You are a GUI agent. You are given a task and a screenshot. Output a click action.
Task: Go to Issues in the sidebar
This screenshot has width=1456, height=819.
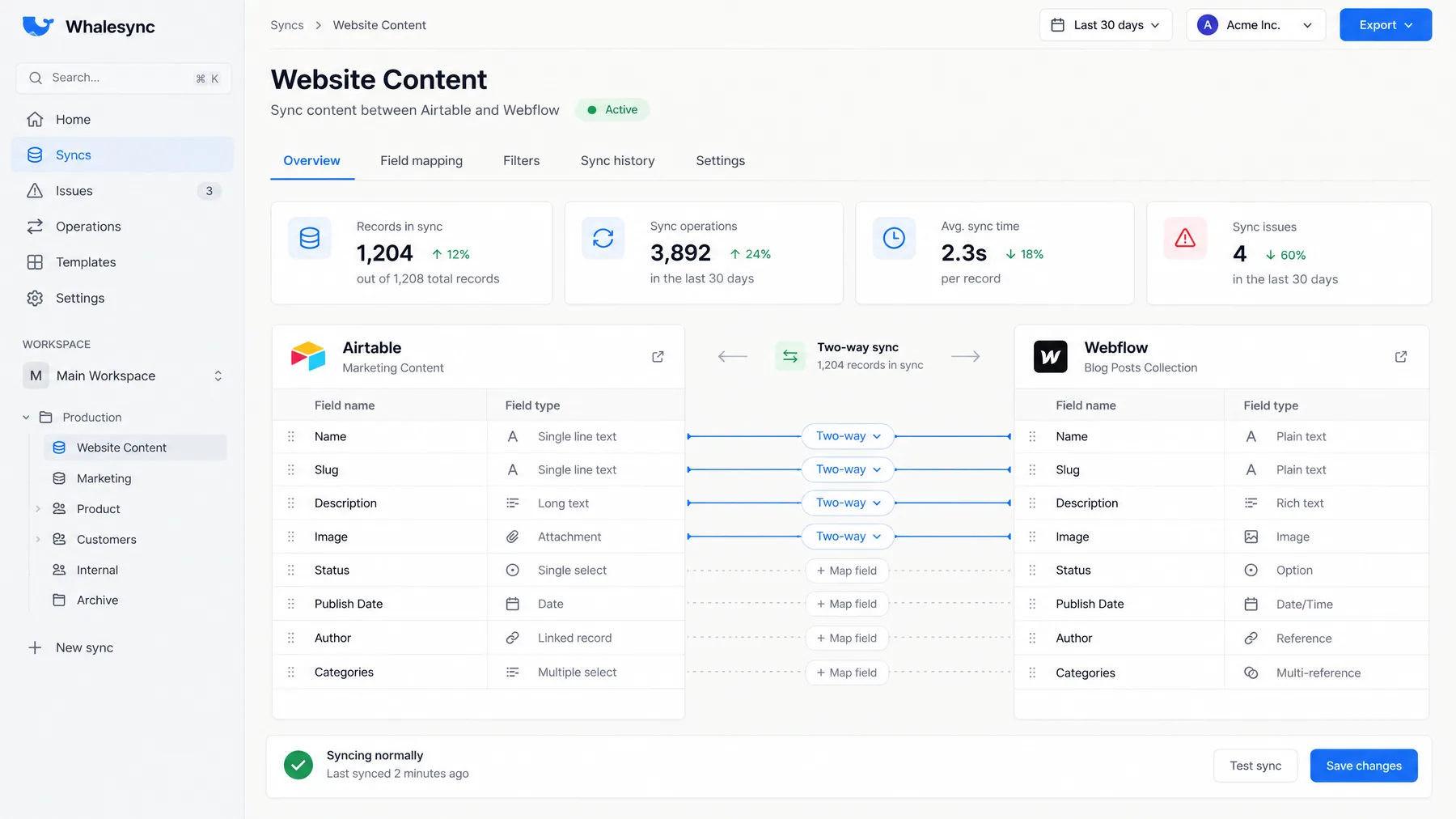[x=122, y=191]
